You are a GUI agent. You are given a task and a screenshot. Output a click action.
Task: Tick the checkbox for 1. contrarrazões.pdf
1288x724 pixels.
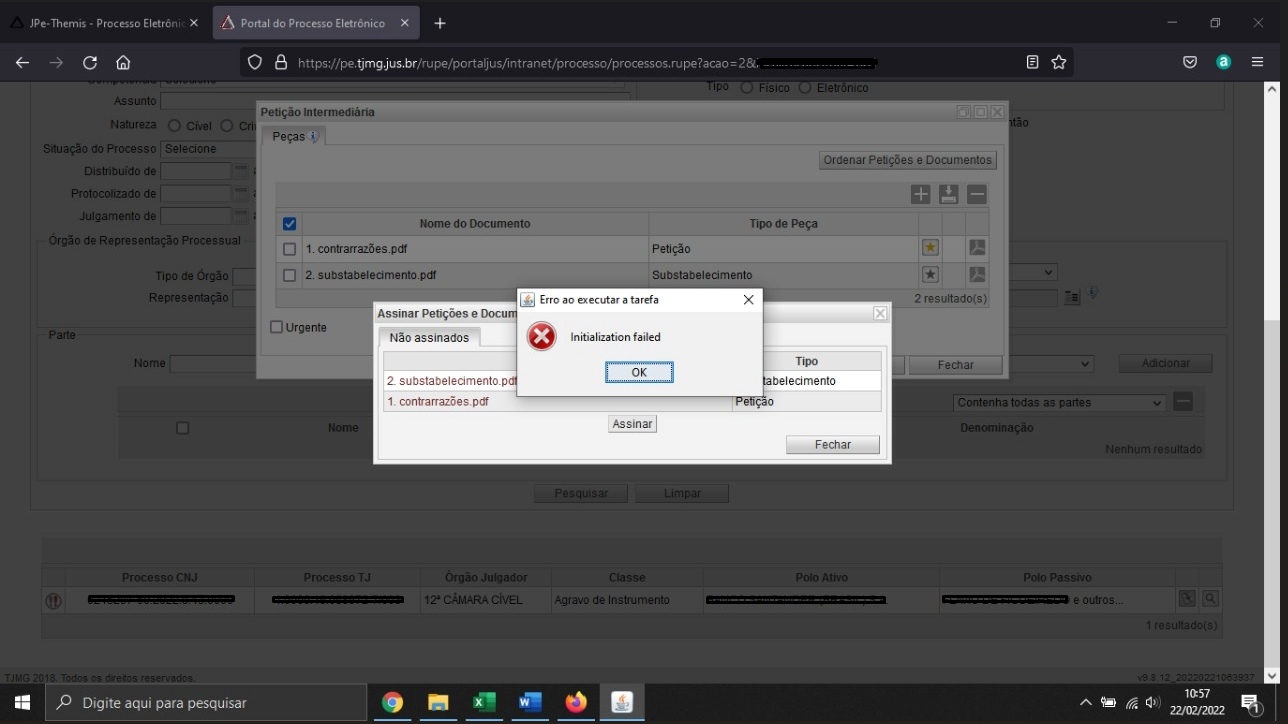pos(290,249)
